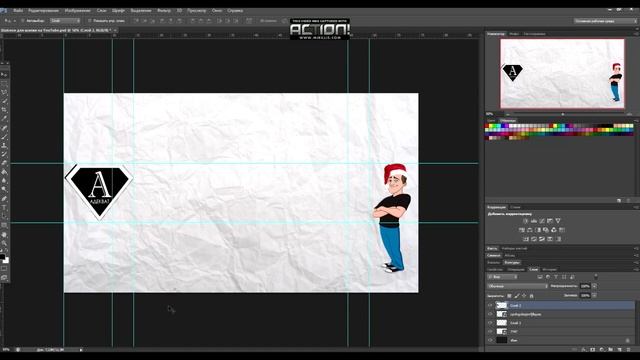Screen dimensions: 640x360
Task: Click the delete layer trash icon
Action: (x=629, y=350)
